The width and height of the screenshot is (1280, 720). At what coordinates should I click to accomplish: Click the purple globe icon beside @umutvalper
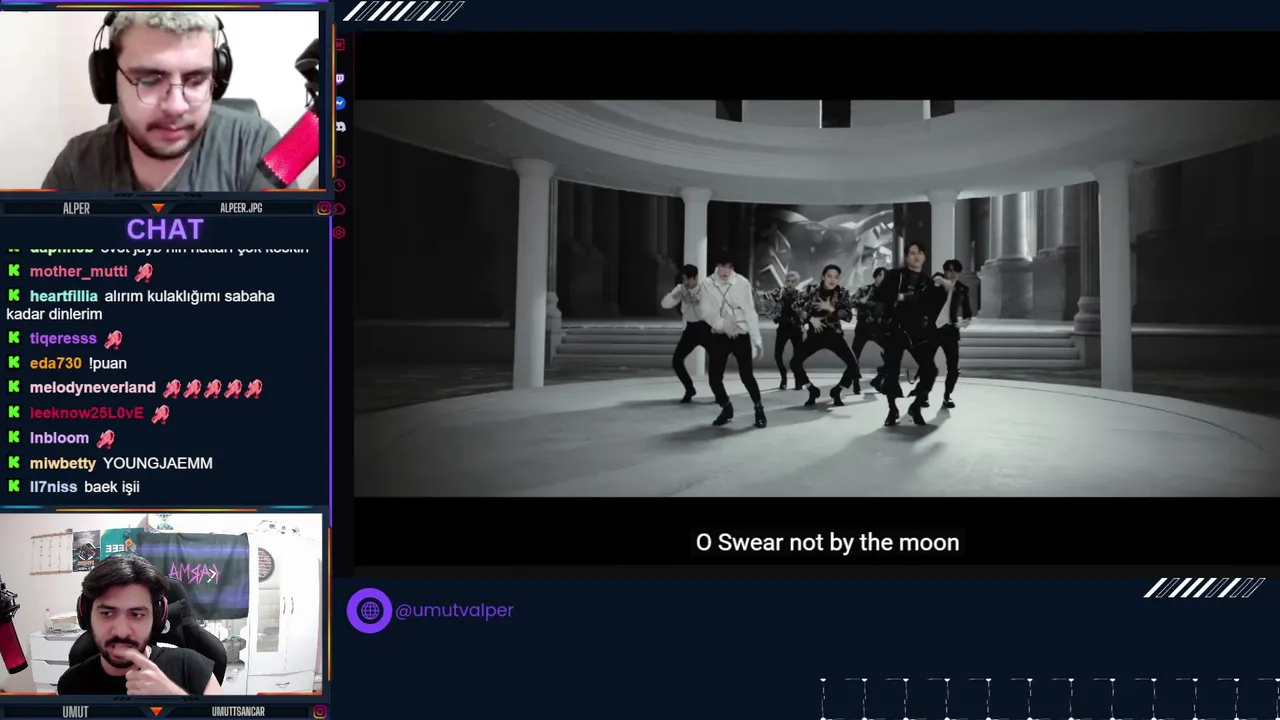tap(369, 610)
